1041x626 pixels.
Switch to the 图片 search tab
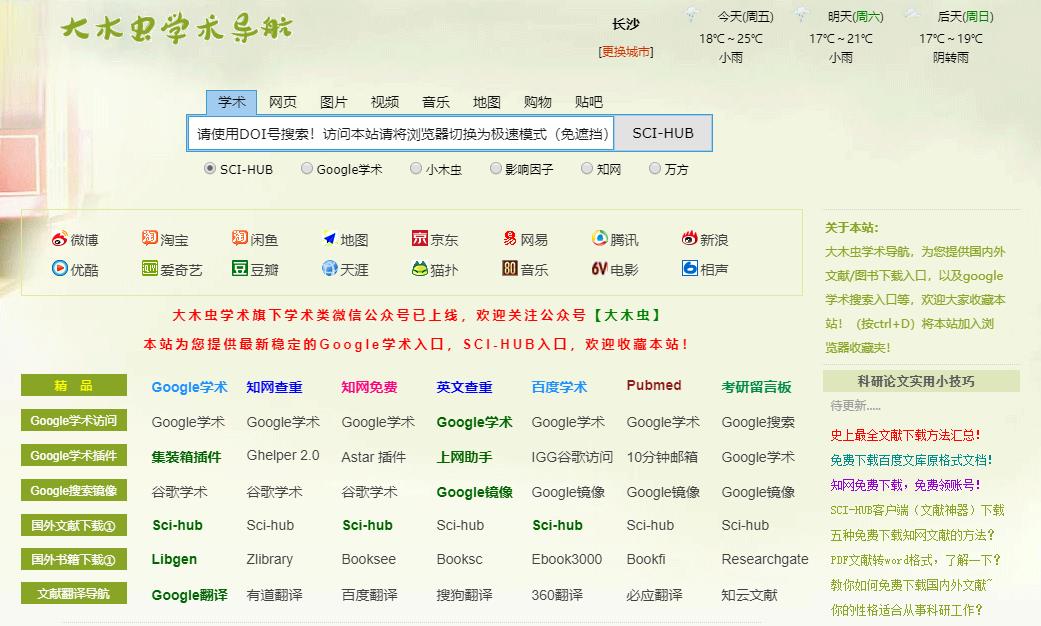point(331,101)
